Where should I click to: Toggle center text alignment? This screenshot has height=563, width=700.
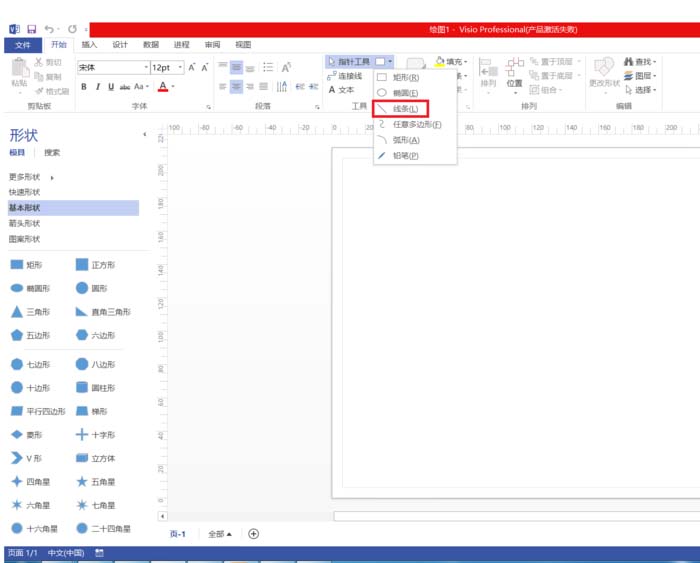tap(237, 86)
